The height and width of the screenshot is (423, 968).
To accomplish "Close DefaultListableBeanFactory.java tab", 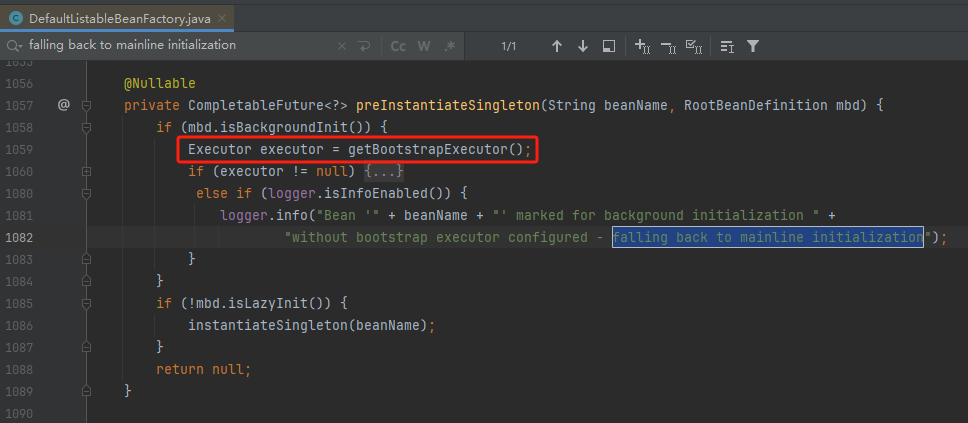I will (223, 19).
